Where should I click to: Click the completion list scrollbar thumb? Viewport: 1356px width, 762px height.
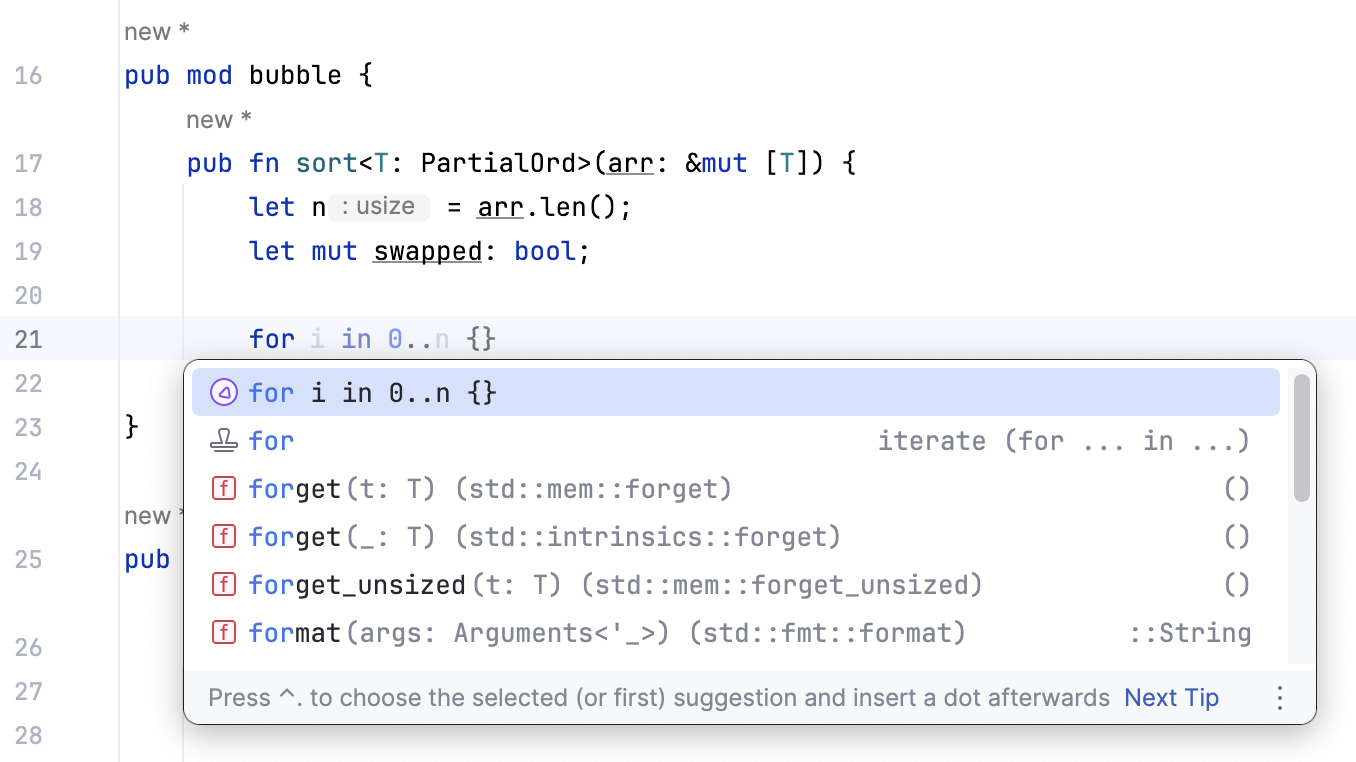tap(1301, 438)
